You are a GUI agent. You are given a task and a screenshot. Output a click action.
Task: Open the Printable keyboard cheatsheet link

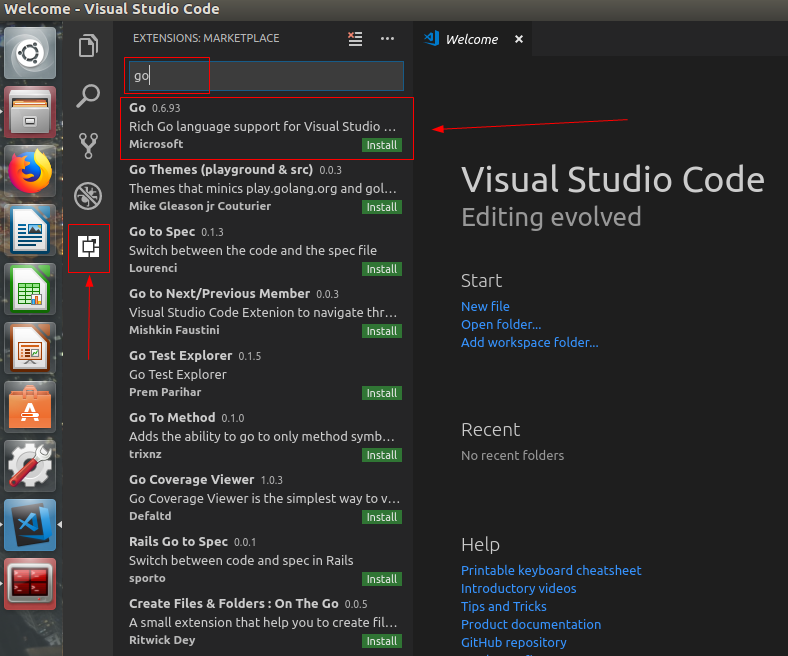click(551, 570)
